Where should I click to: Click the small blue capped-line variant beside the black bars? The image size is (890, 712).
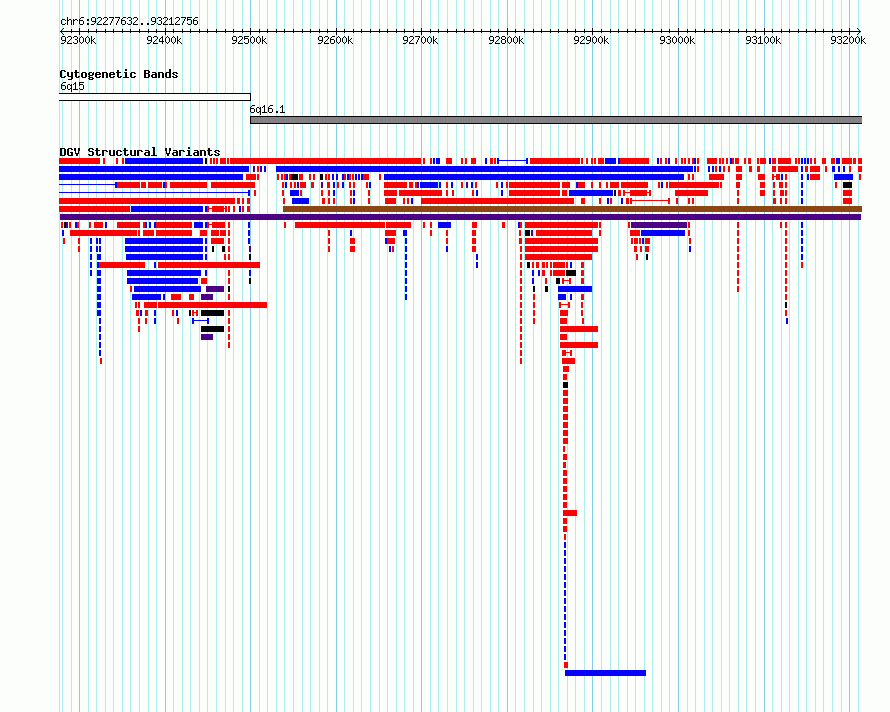200,321
